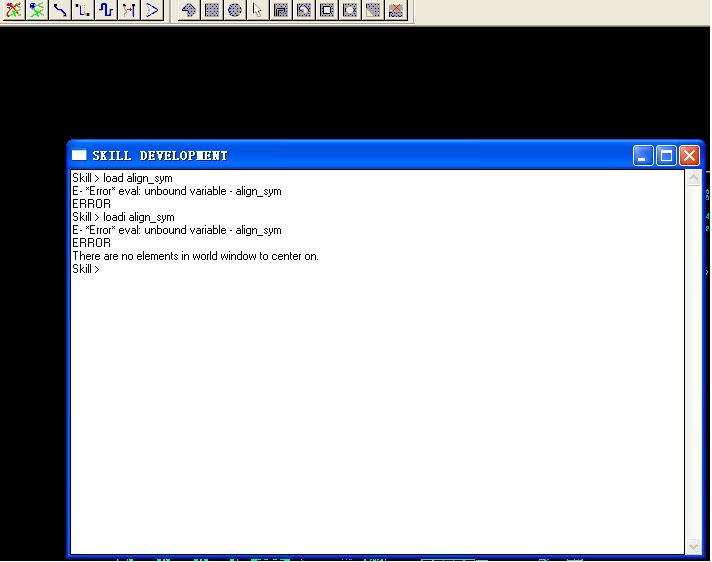The height and width of the screenshot is (562, 712).
Task: Minimize the SKILL DEVELOPMENT window
Action: [x=643, y=156]
